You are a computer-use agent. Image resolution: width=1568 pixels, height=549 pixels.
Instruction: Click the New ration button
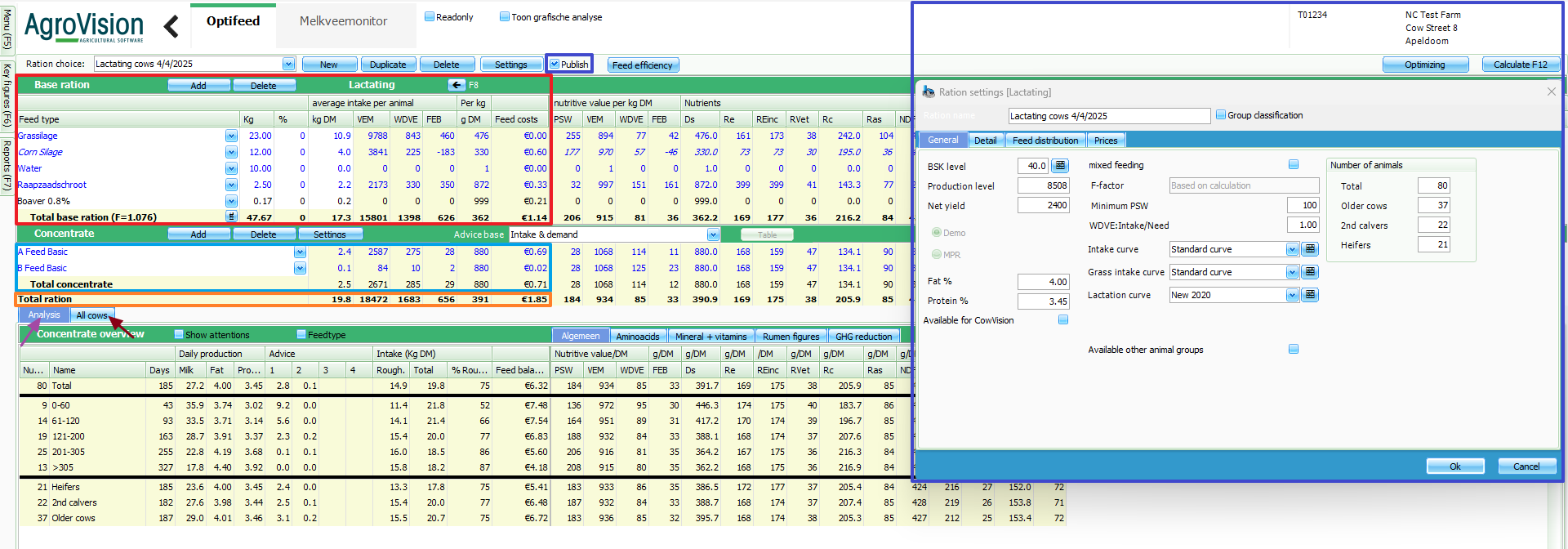[x=329, y=65]
